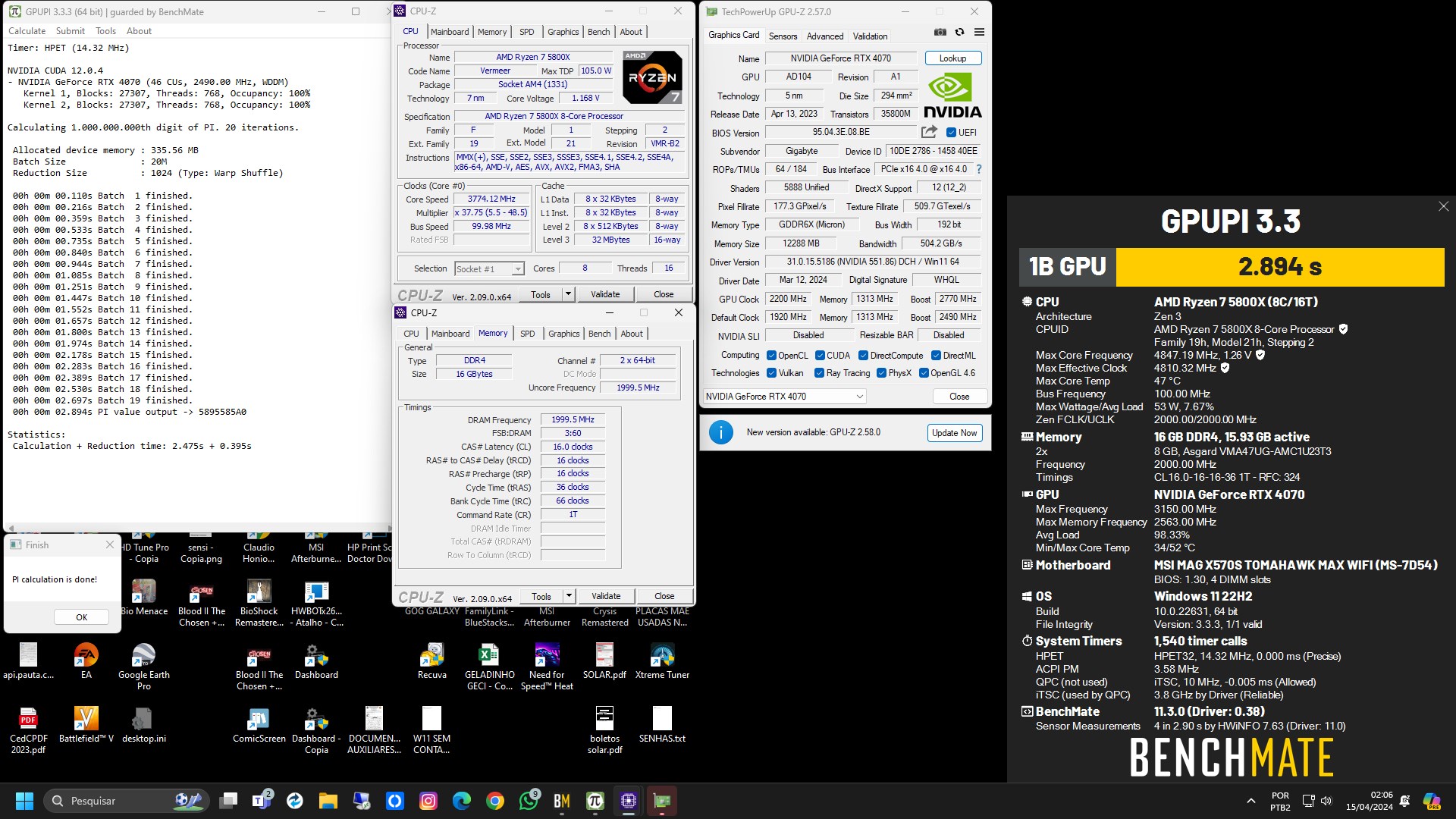Image resolution: width=1456 pixels, height=819 pixels.
Task: Switch to the Sensors tab in GPU-Z
Action: click(x=783, y=36)
